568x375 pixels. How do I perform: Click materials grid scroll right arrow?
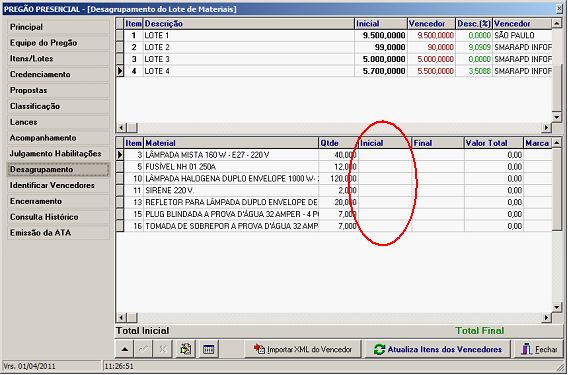(547, 318)
